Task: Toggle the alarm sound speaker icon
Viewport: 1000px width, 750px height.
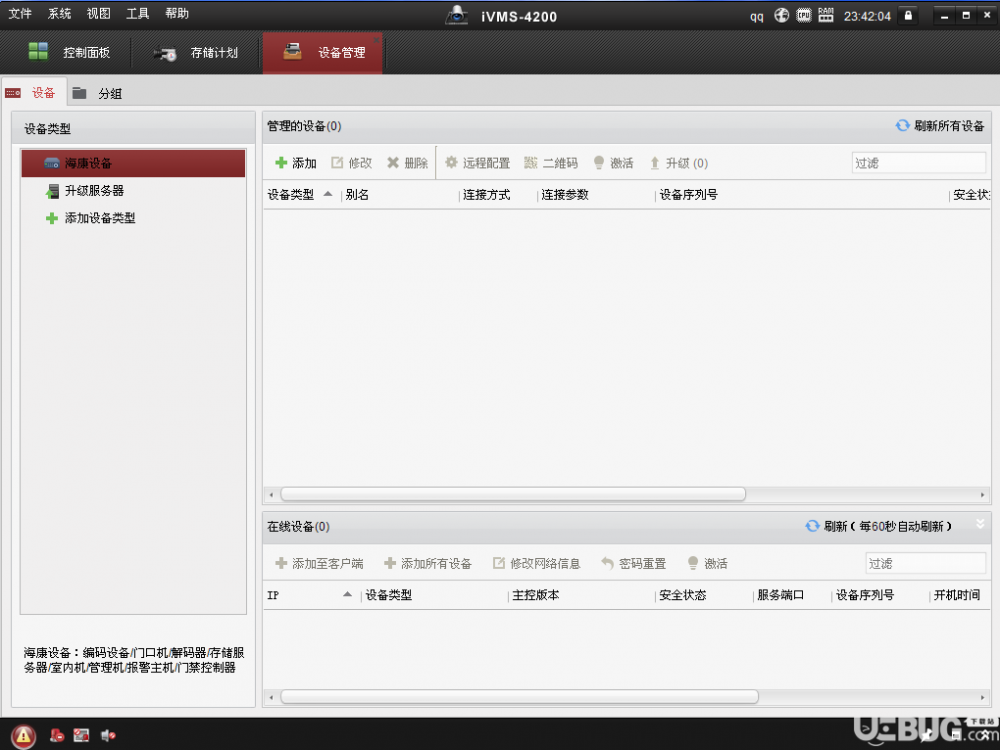Action: 108,736
